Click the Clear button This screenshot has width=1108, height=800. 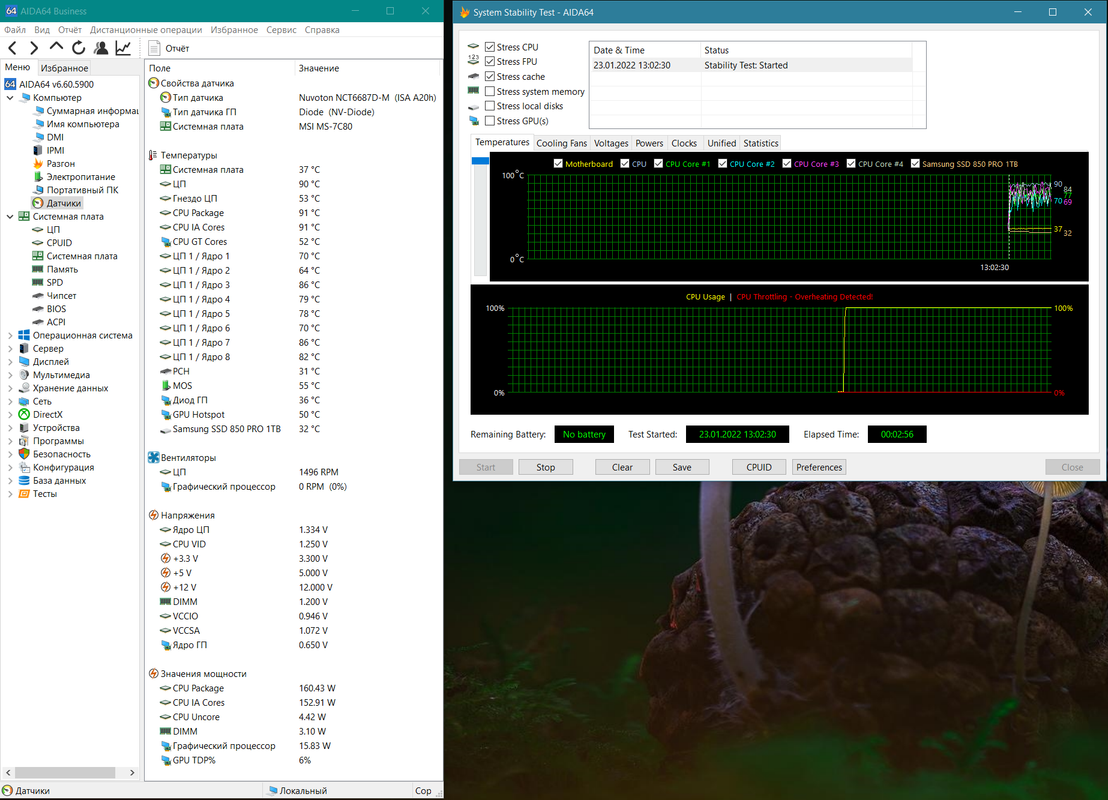(x=622, y=467)
